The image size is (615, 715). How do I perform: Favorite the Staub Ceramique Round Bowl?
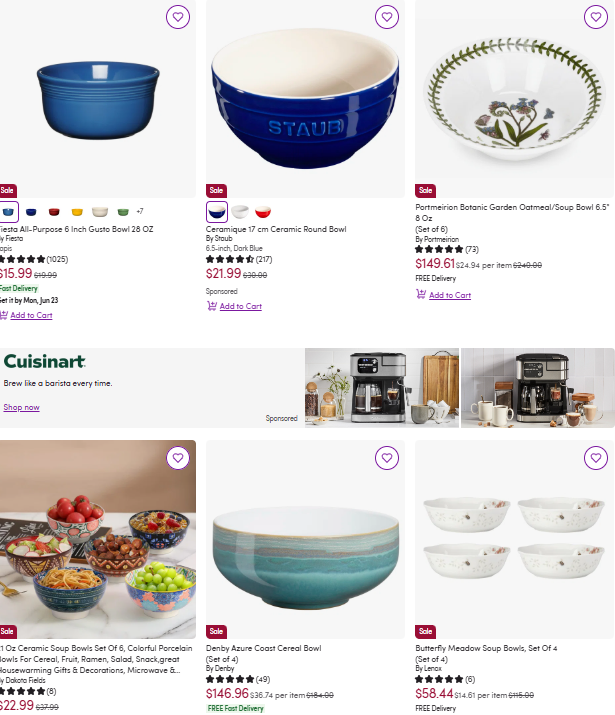[x=387, y=17]
